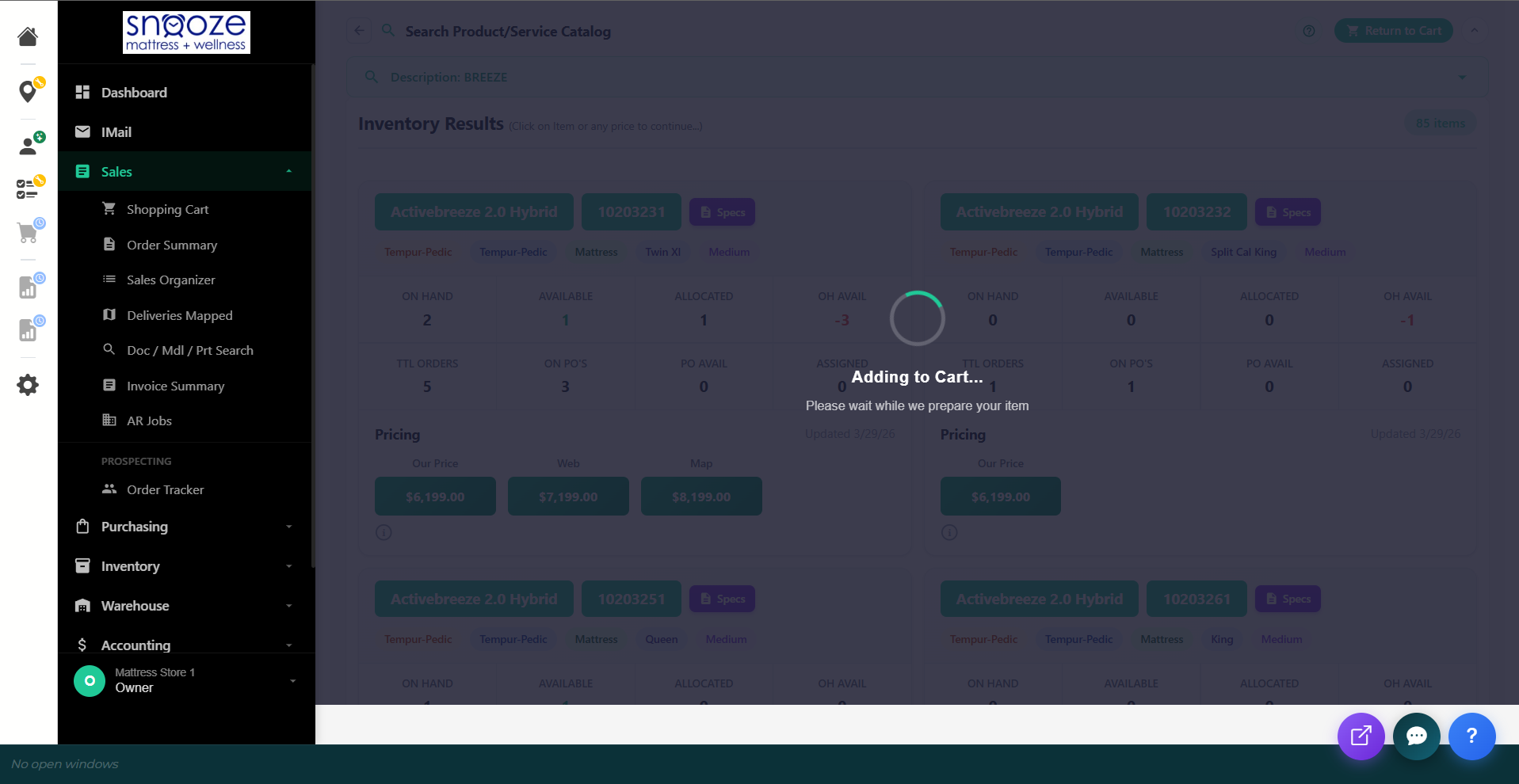Click the Split Cal King size tag
Viewport: 1519px width, 784px height.
coord(1243,252)
